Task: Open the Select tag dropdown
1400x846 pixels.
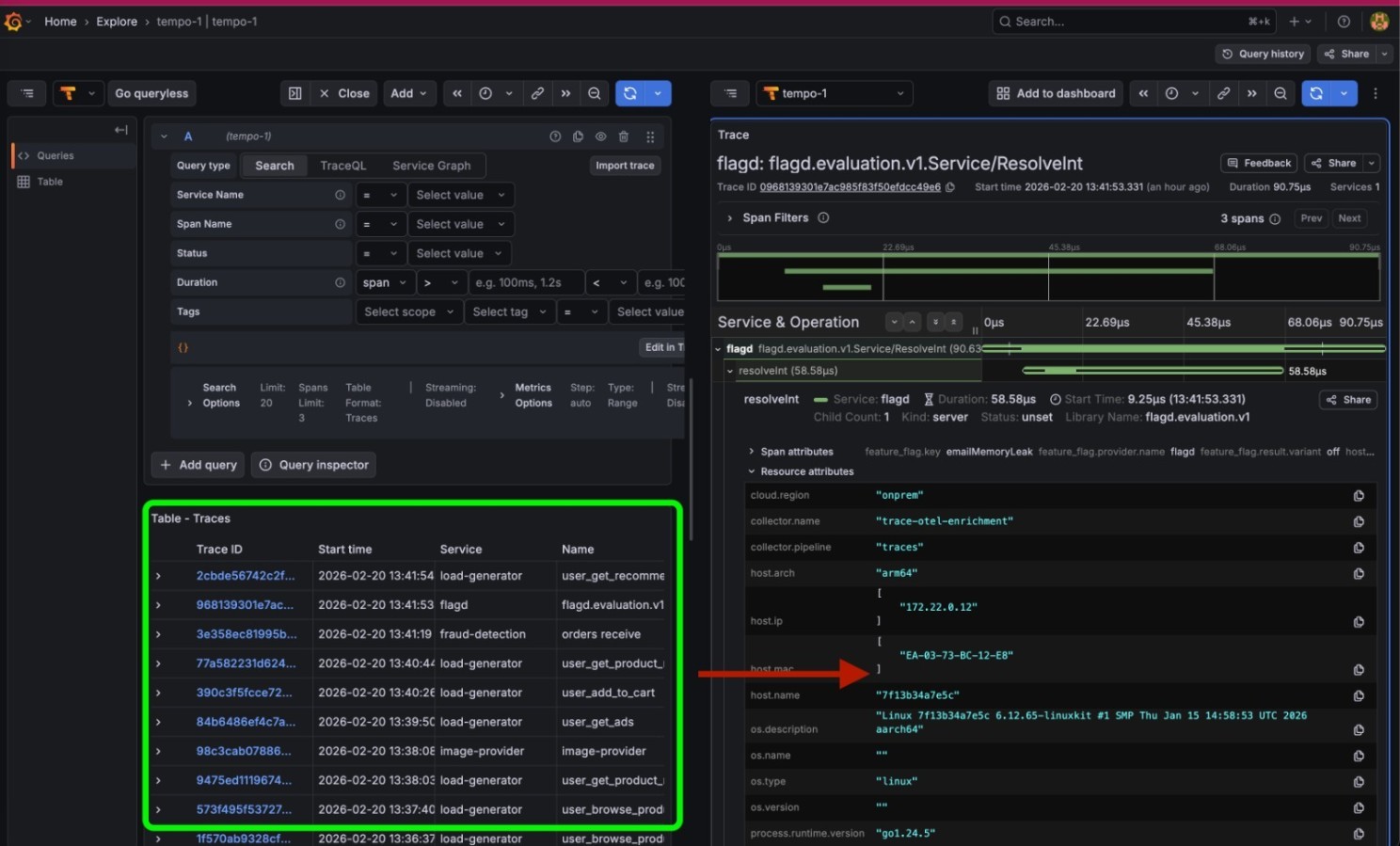Action: click(x=509, y=311)
